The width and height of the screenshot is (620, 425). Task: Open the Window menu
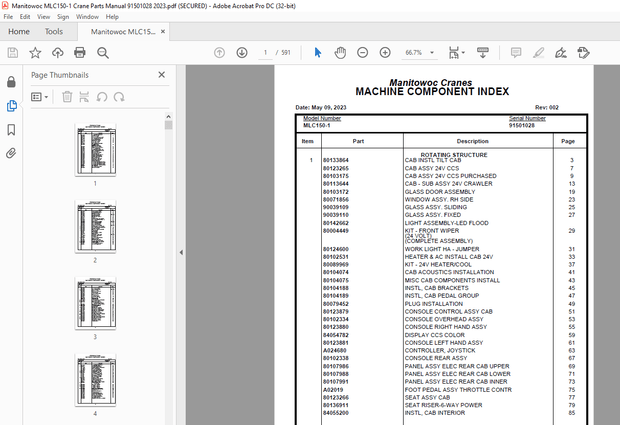[x=87, y=17]
